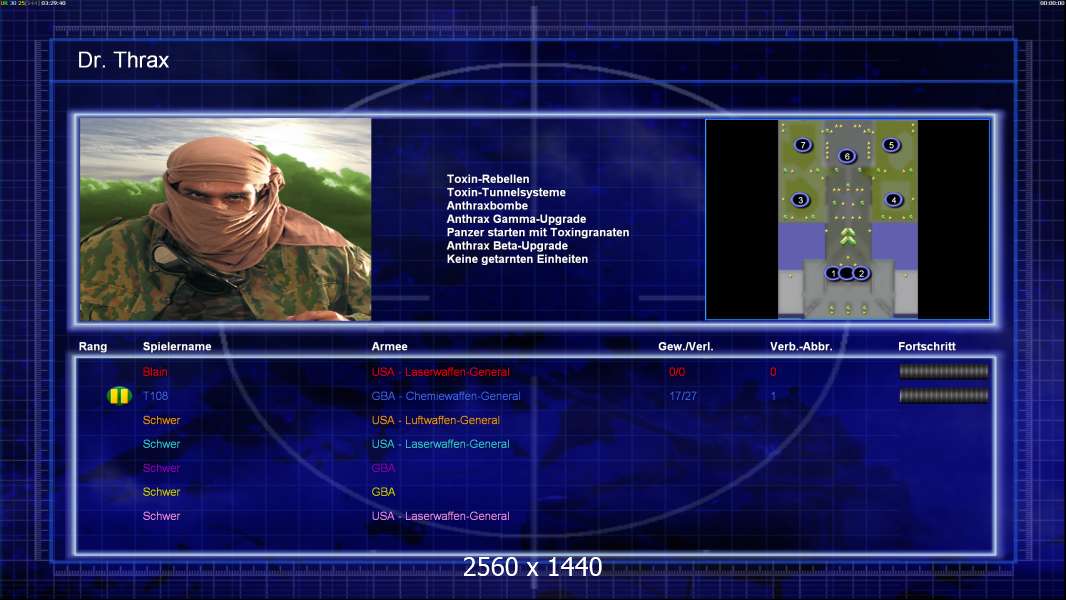The height and width of the screenshot is (600, 1066).
Task: Click the 0/0 win/loss value
Action: (x=677, y=372)
